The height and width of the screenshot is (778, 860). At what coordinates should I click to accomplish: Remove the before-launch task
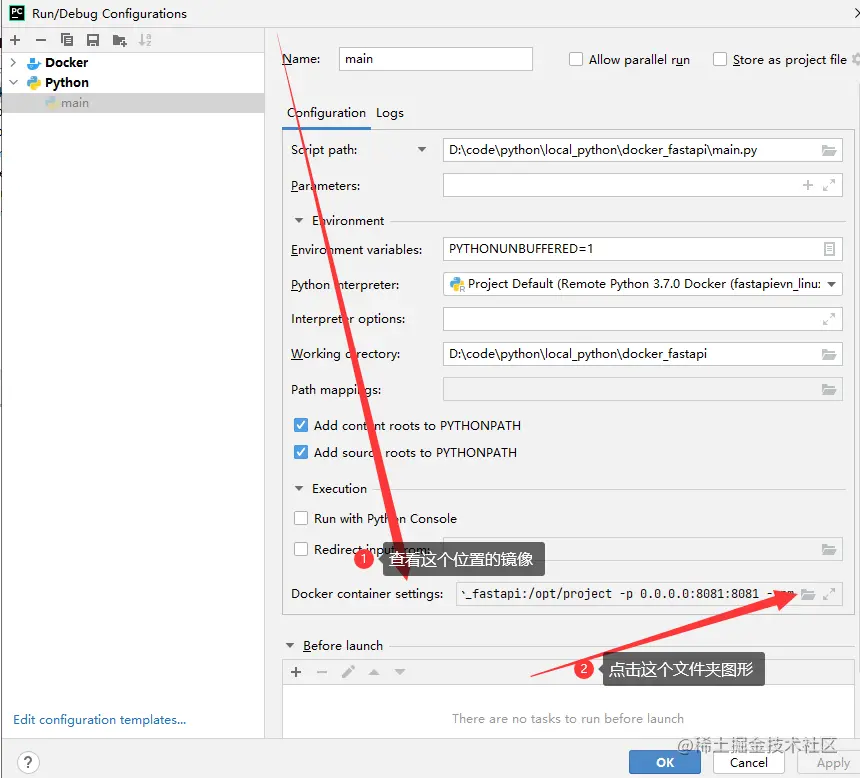(x=322, y=672)
